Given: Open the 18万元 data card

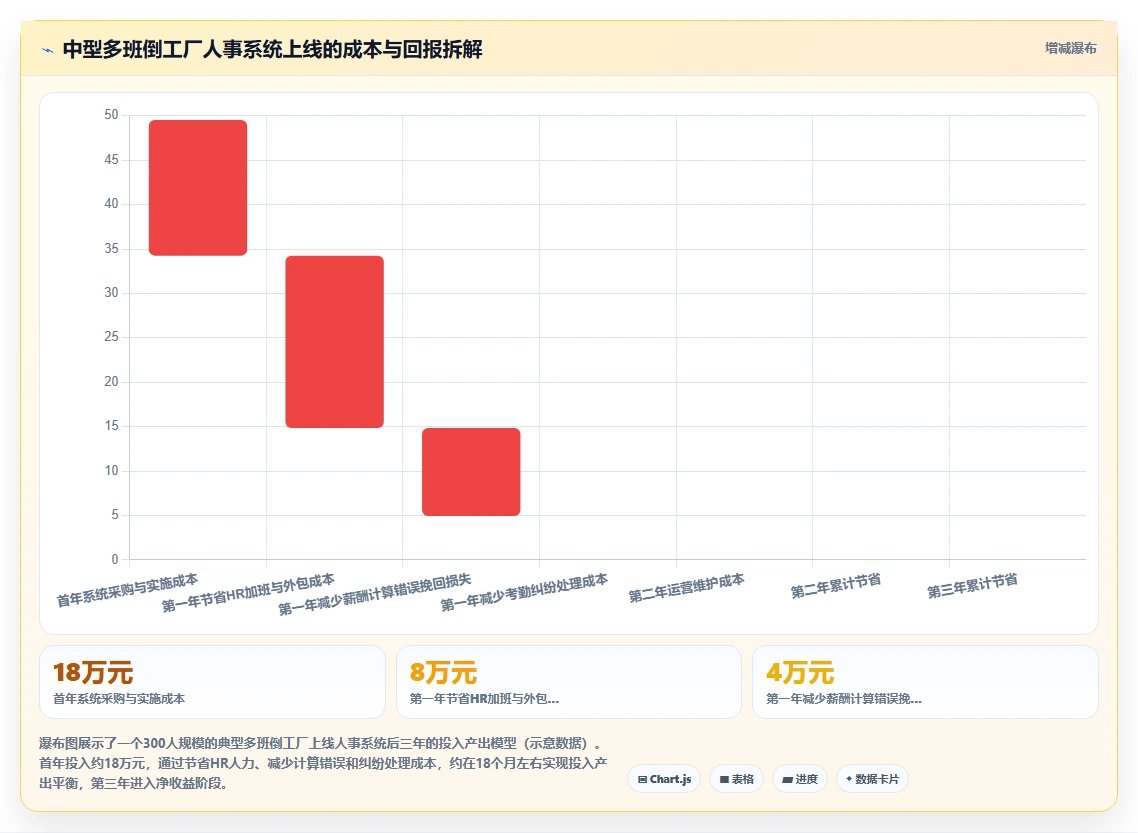Looking at the screenshot, I should tap(212, 682).
